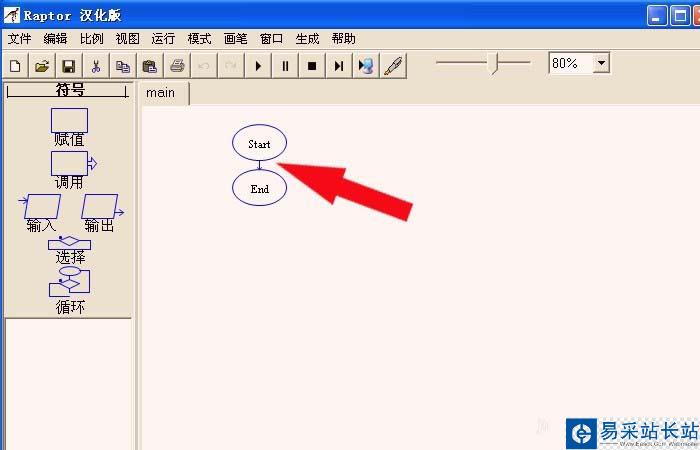Expand the 80% zoom dropdown arrow
Screen dimensions: 700x450
tap(602, 63)
